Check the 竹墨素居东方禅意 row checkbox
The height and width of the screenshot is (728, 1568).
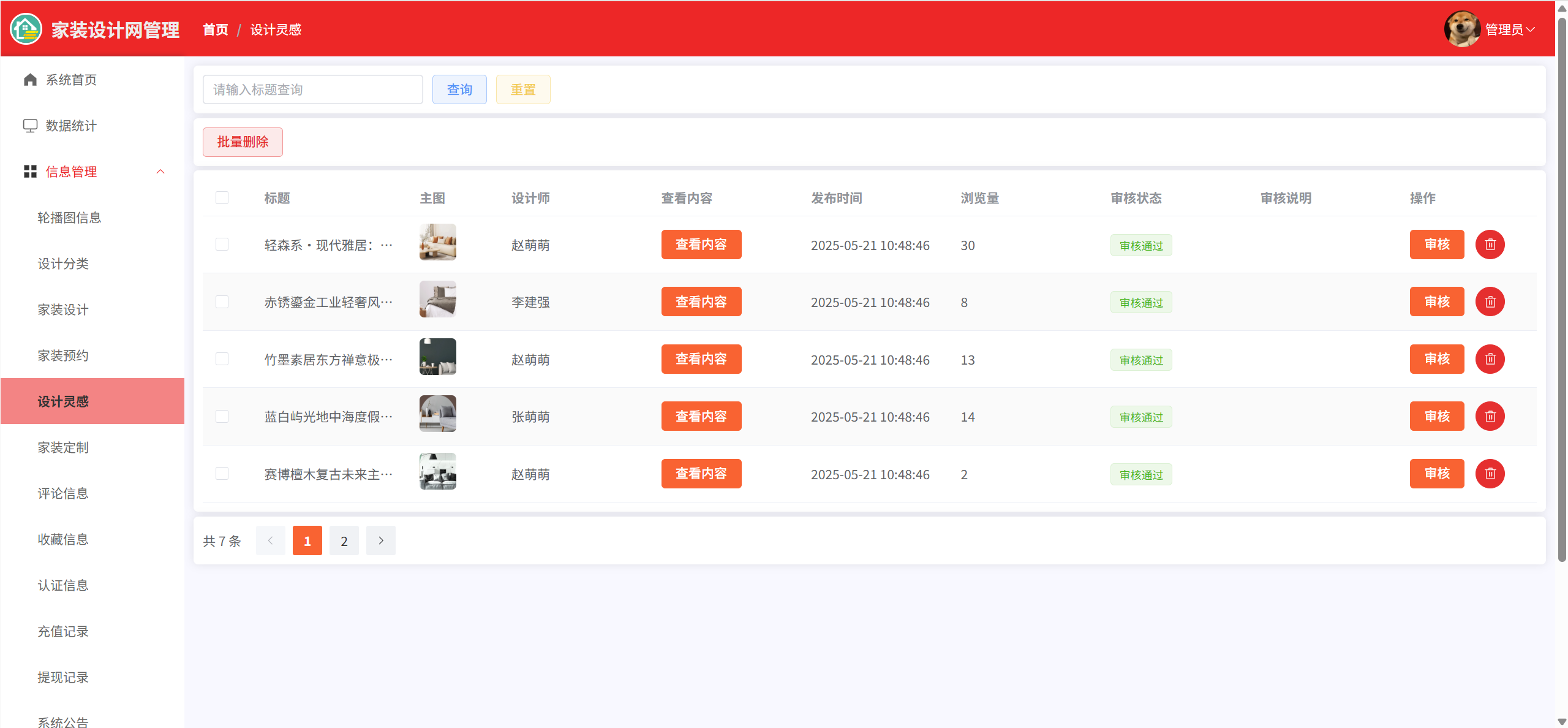222,359
